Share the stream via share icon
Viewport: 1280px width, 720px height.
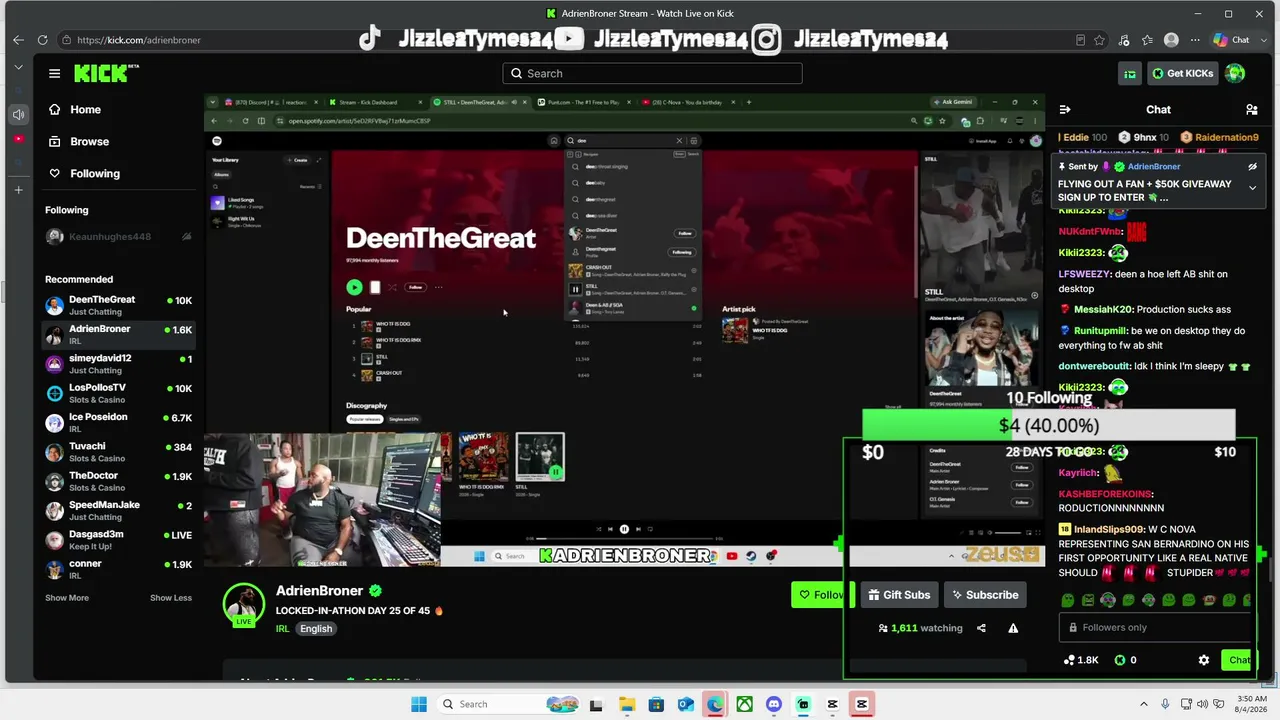981,628
